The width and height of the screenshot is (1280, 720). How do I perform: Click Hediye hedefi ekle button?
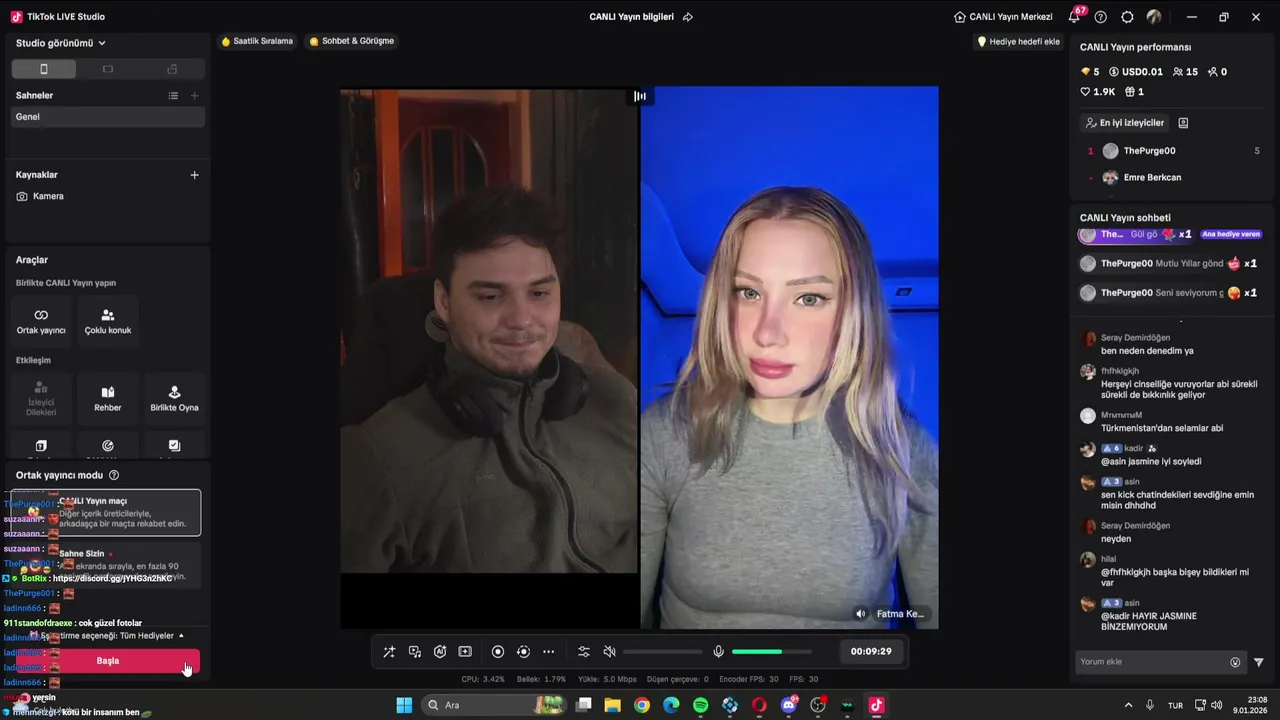coord(1018,42)
